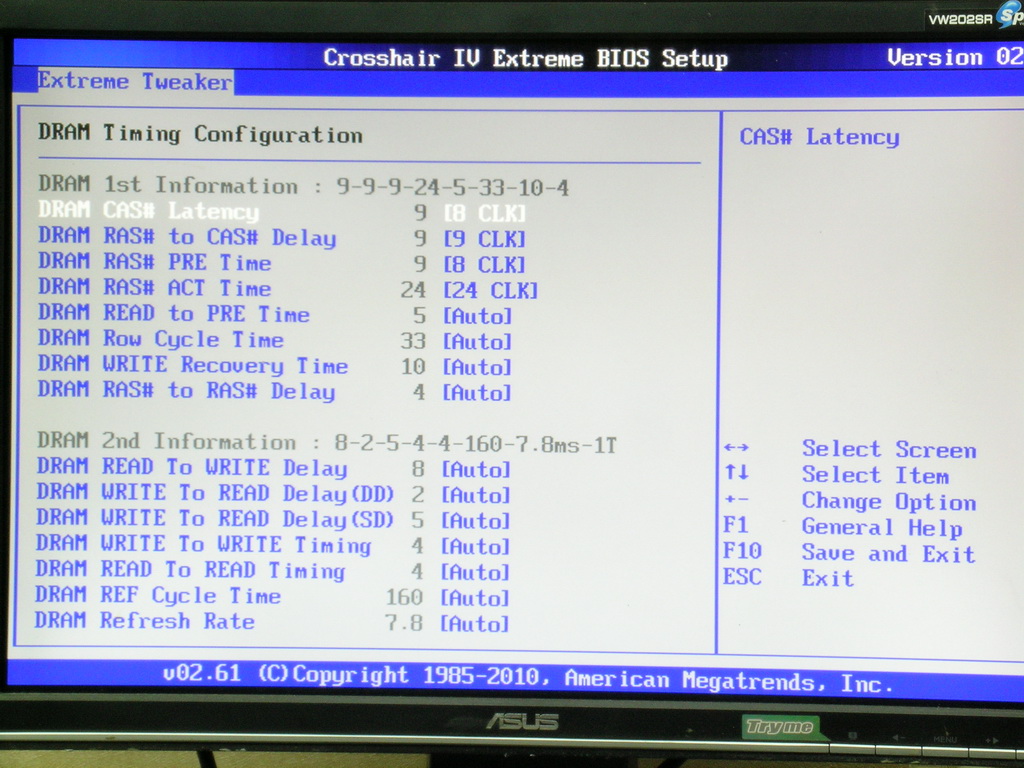Click the ASUS logo on the monitor bezel

(522, 722)
